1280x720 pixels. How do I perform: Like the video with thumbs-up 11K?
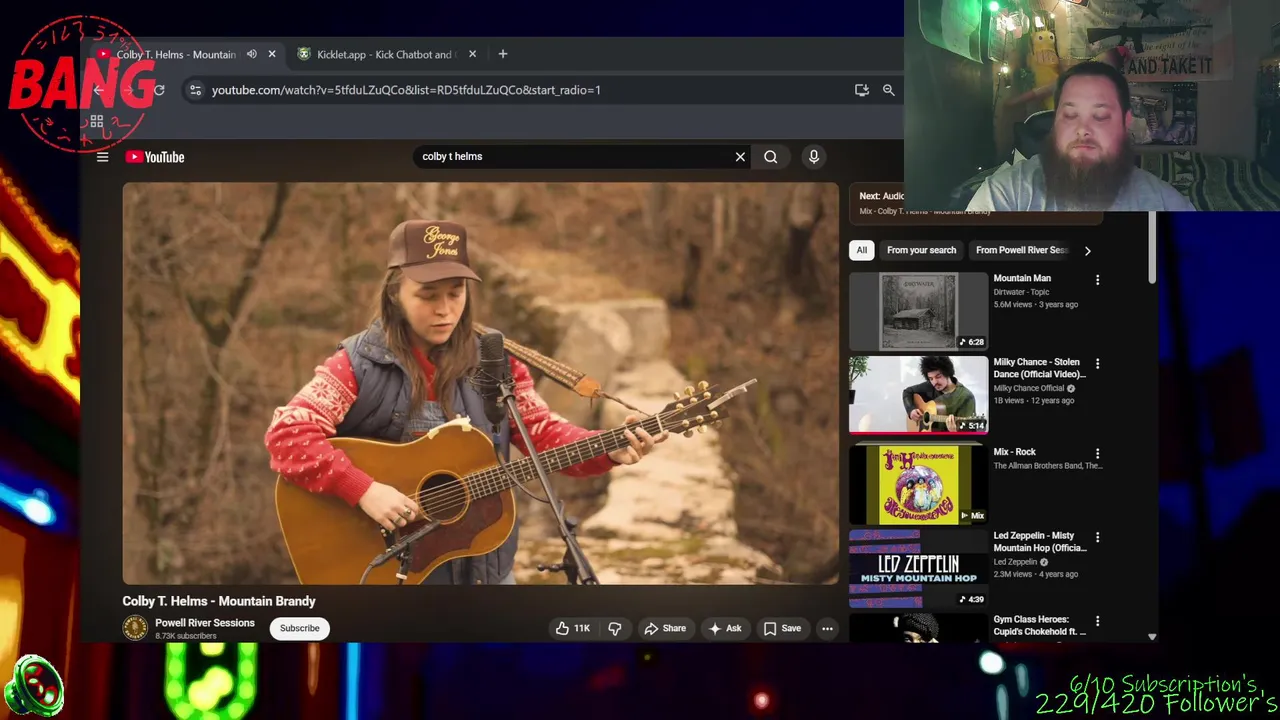[573, 628]
